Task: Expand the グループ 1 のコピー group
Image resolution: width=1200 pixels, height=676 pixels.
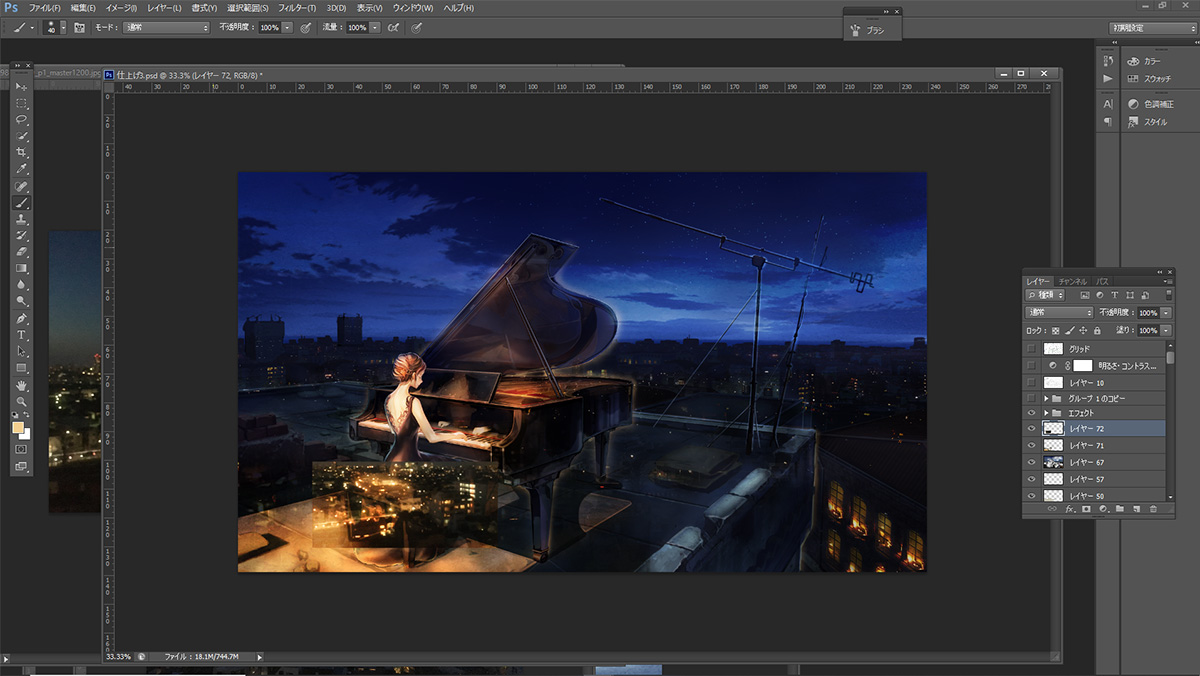Action: pos(1046,397)
